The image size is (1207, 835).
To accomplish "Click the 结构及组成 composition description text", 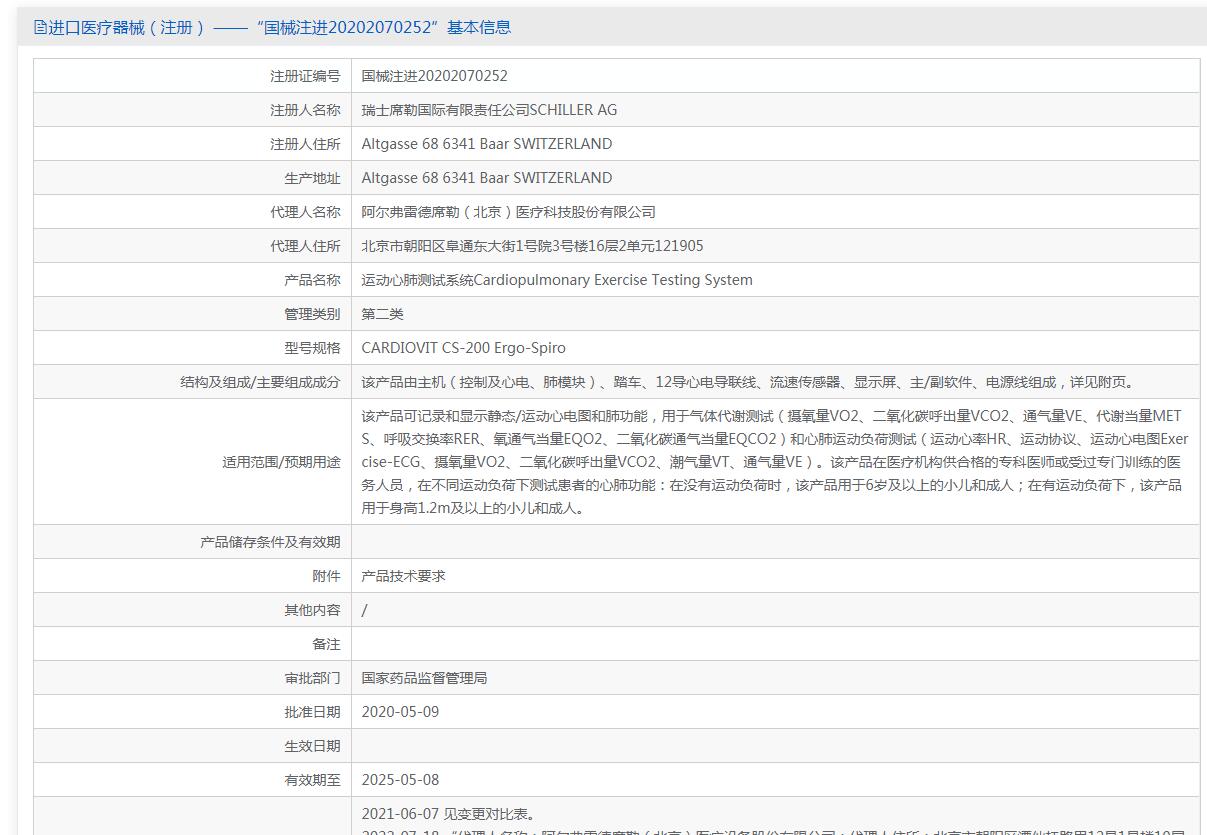I will click(747, 382).
